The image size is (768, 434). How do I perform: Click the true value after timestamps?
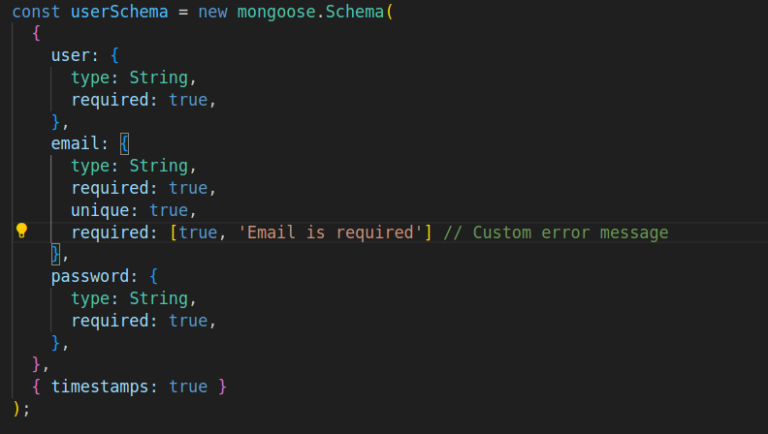(188, 386)
